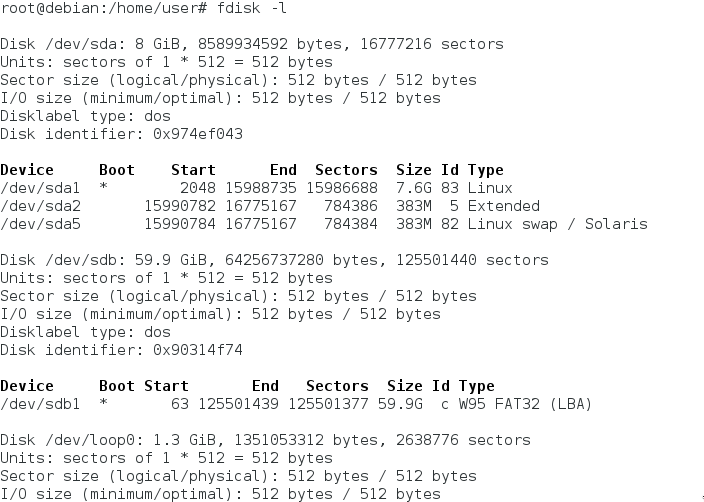The image size is (704, 502).
Task: Select the /dev/sda2 device entry
Action: pos(36,206)
